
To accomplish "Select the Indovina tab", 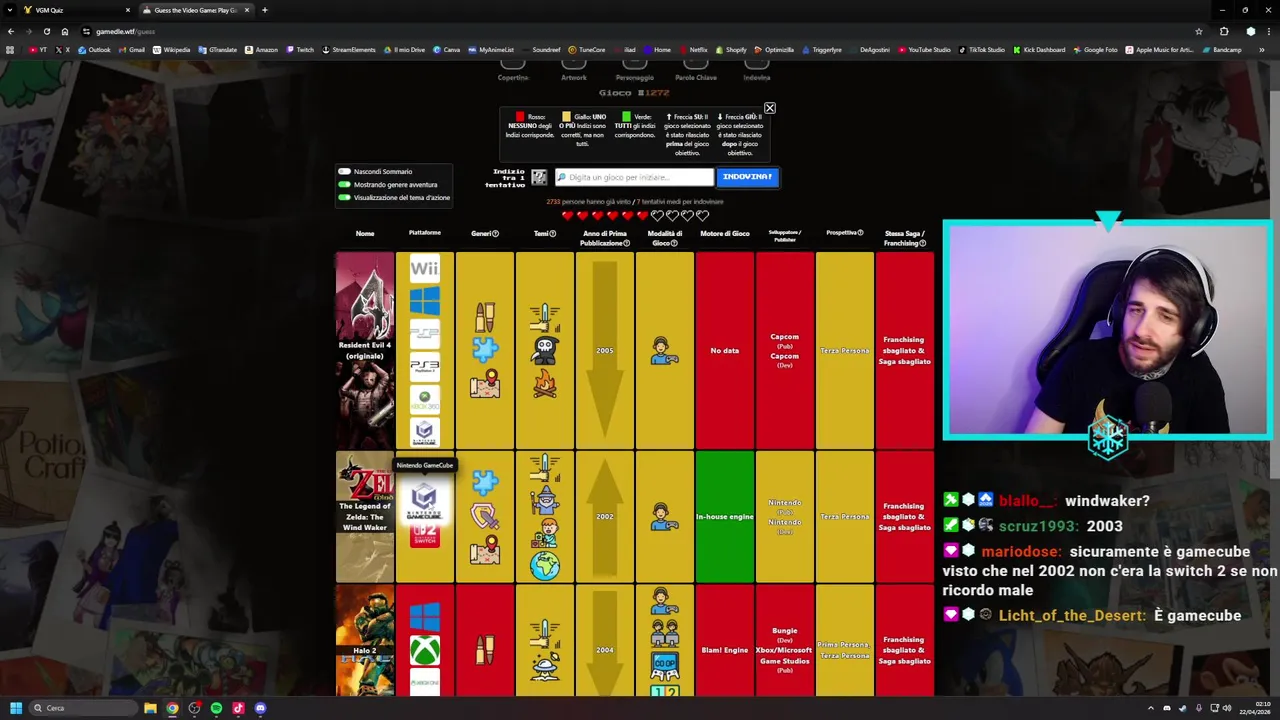I will pyautogui.click(x=757, y=70).
